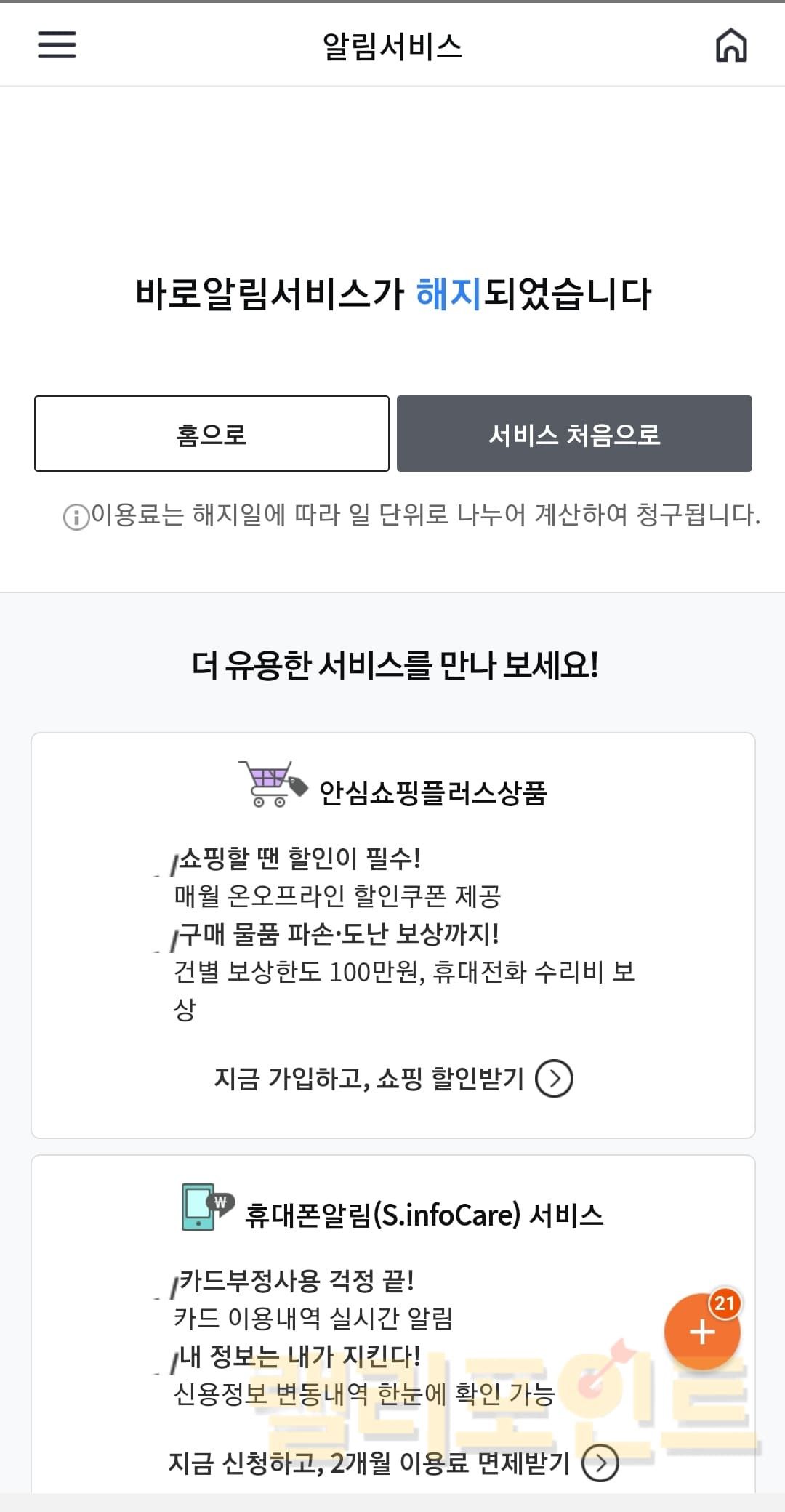The image size is (785, 1512).
Task: Click the info icon beside fee notice
Action: tap(76, 517)
